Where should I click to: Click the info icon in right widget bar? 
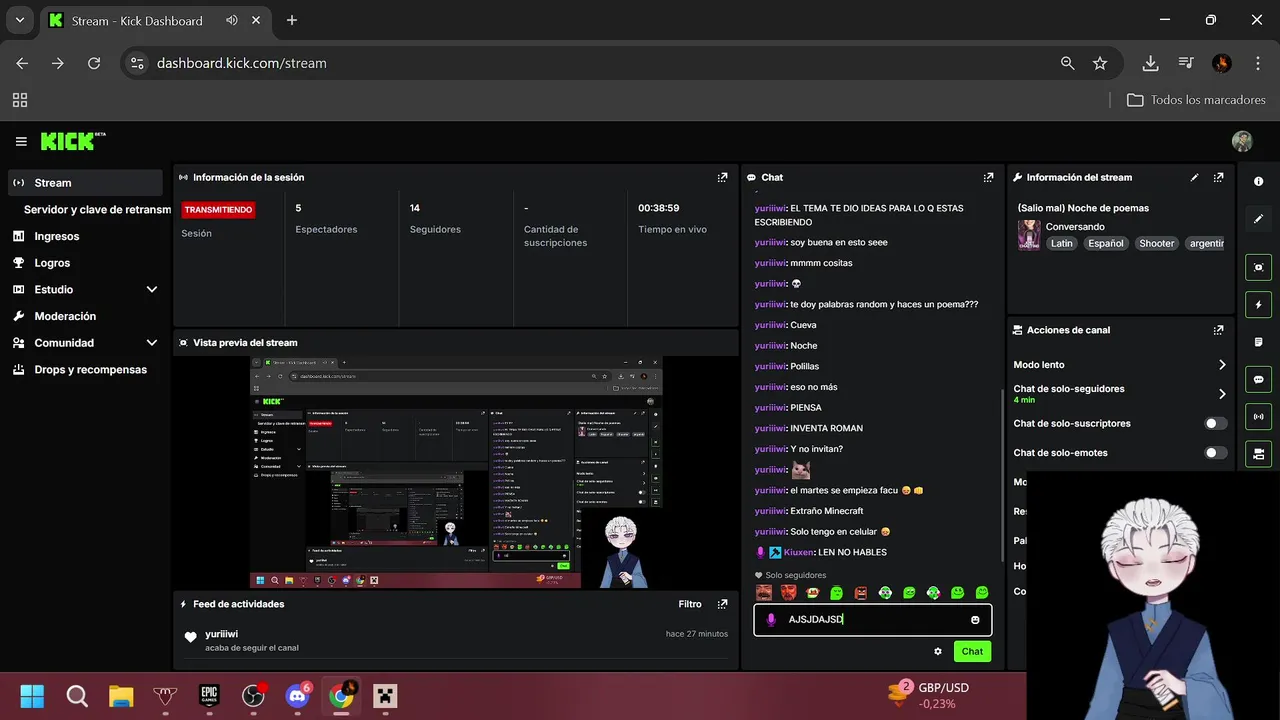pos(1258,181)
